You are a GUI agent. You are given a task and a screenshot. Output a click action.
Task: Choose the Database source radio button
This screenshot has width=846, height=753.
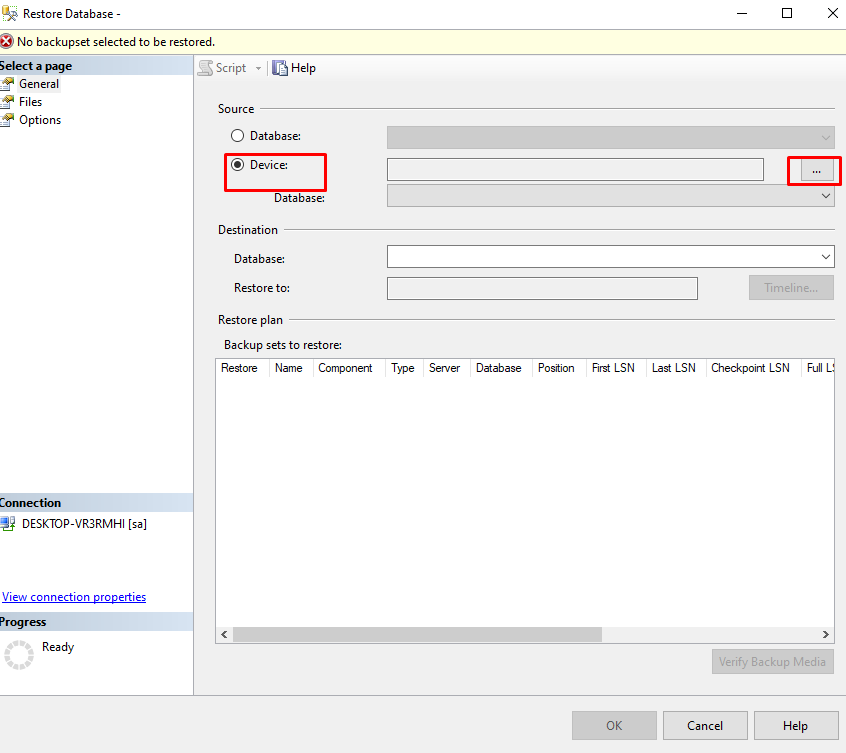tap(237, 136)
